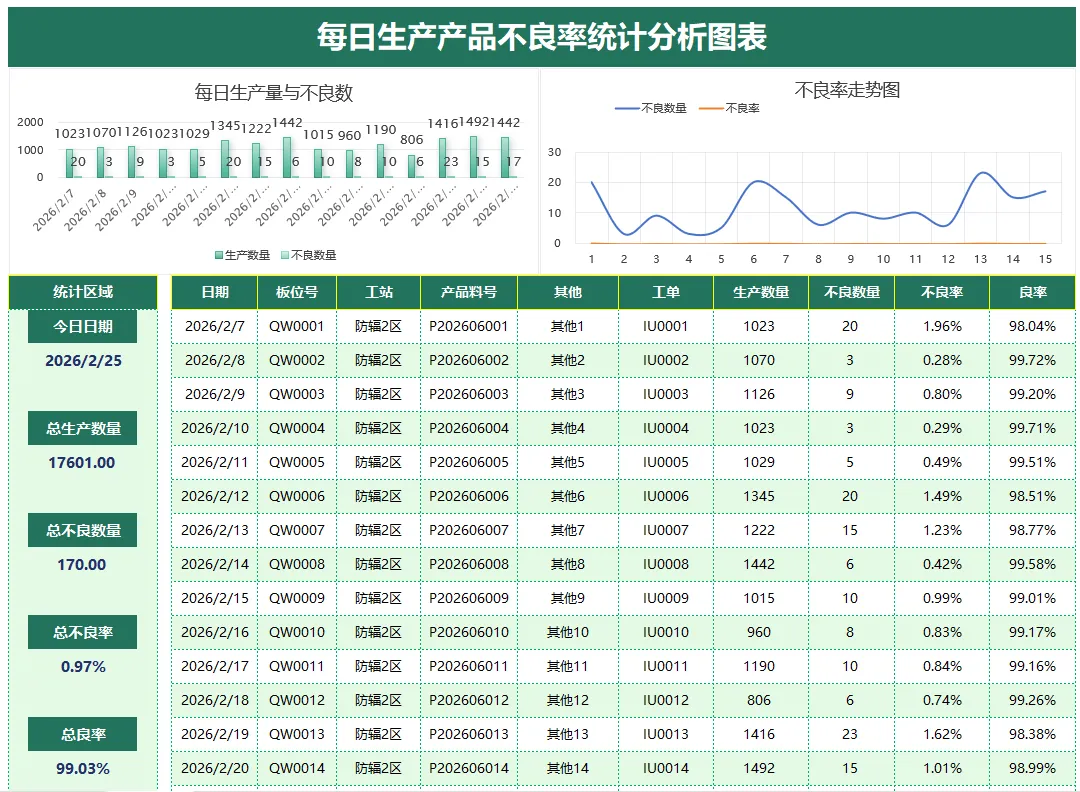Click the yield cell 98.99%
This screenshot has width=1080, height=792.
pos(1032,768)
